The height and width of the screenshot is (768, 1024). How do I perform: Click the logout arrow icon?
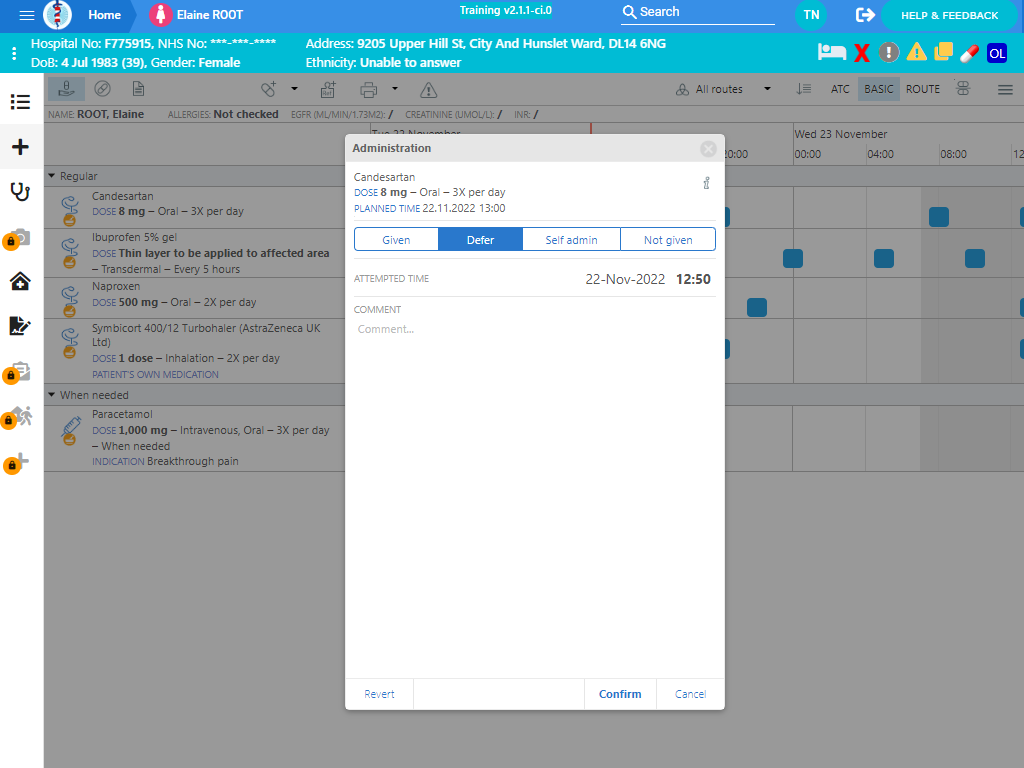point(865,15)
